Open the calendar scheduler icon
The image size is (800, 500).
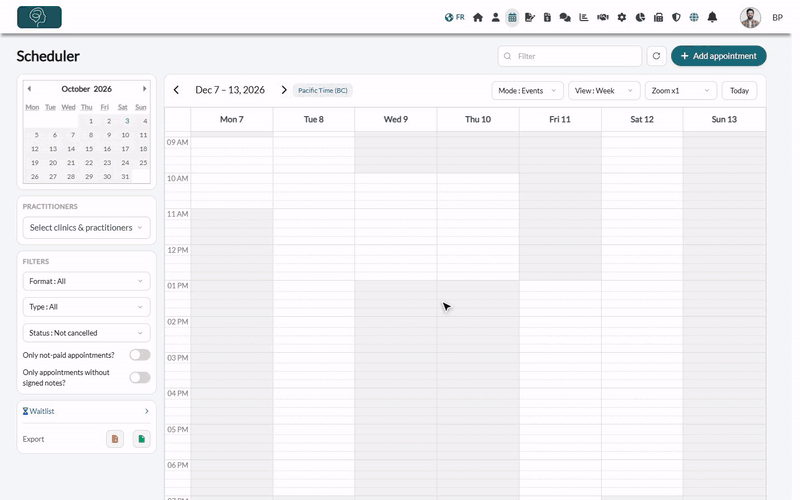click(x=512, y=17)
